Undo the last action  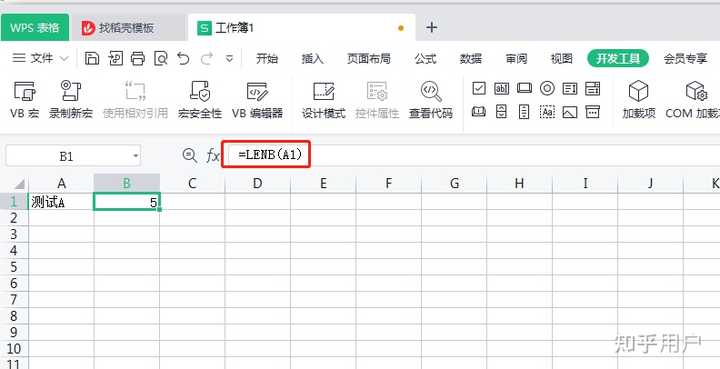coord(183,58)
